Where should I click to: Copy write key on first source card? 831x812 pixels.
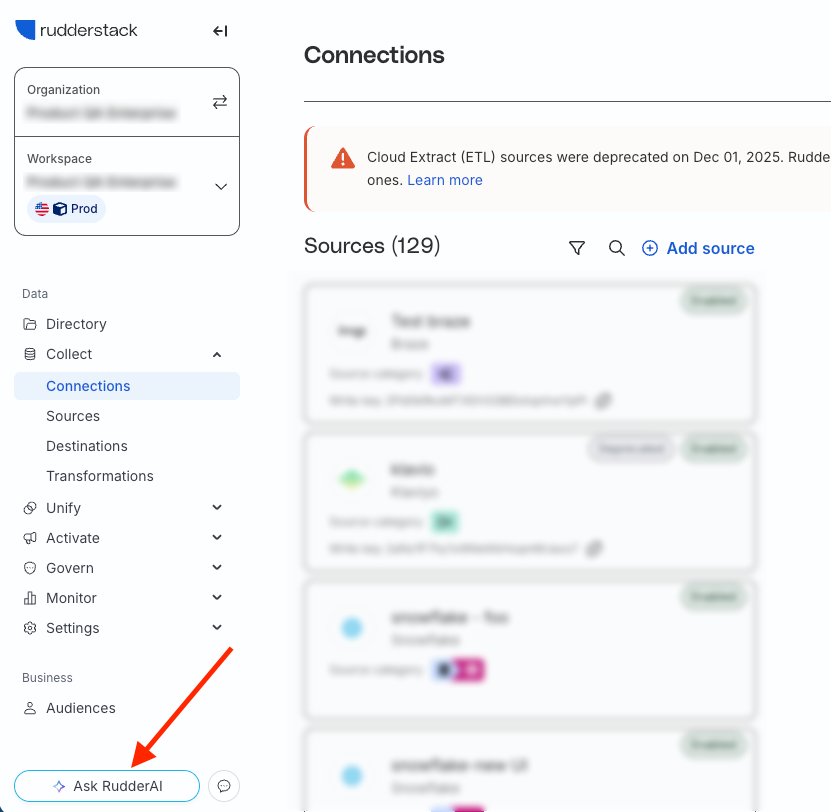[603, 400]
